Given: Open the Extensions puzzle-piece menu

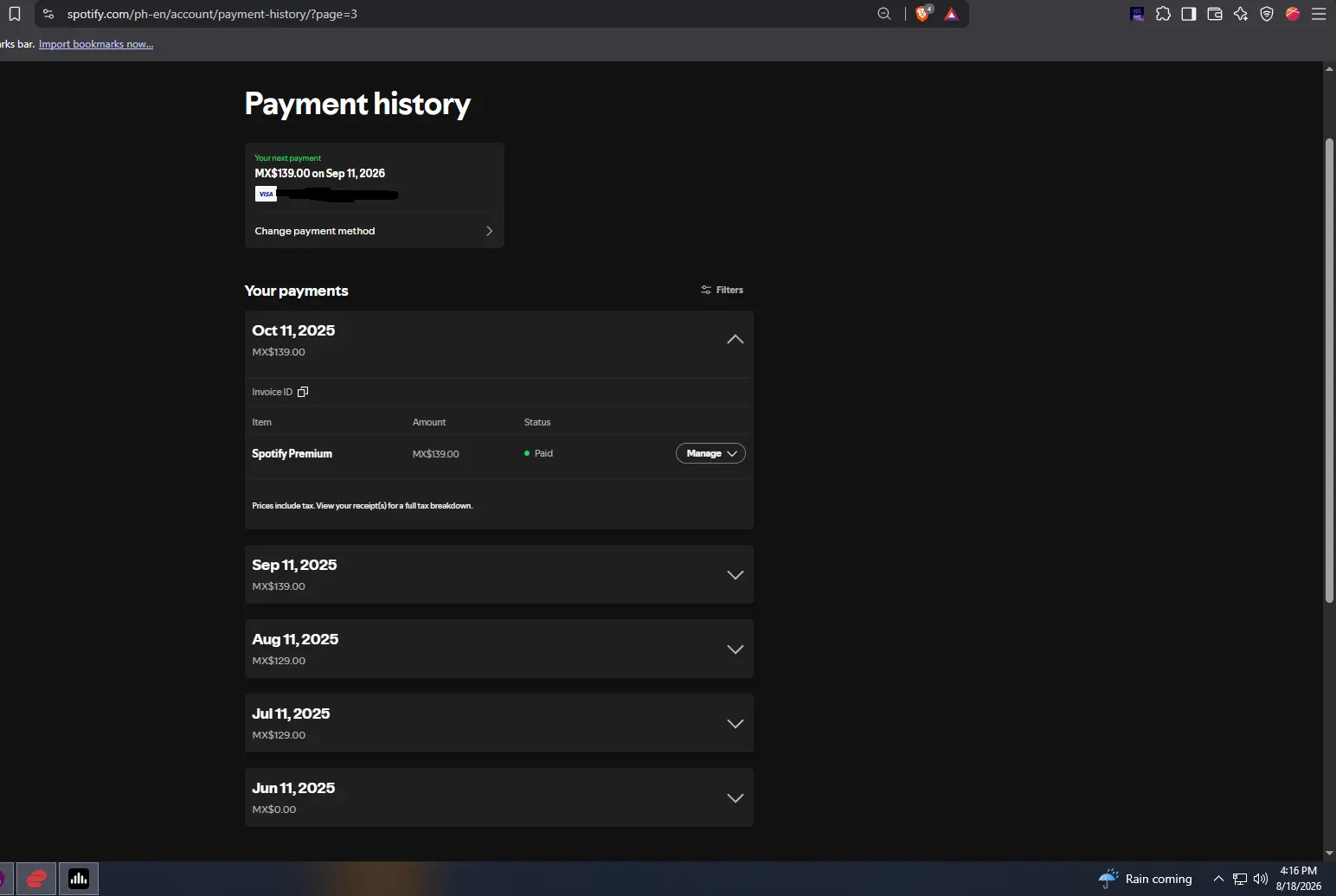Looking at the screenshot, I should 1163,14.
